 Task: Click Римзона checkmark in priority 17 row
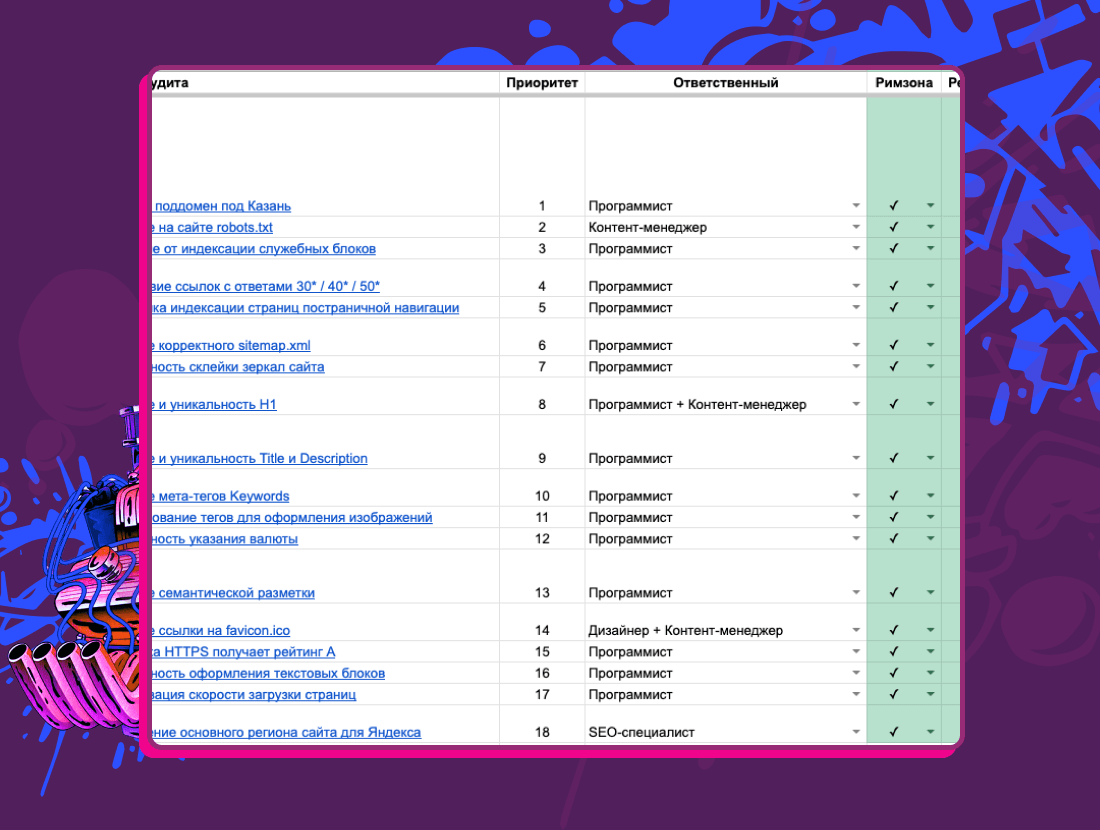[894, 695]
